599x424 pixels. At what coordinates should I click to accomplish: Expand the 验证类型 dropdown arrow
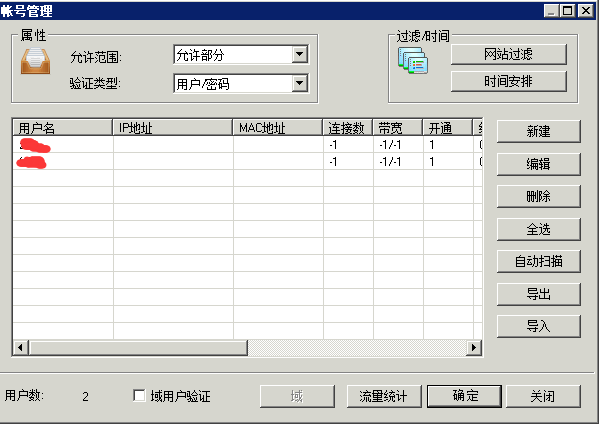click(300, 83)
